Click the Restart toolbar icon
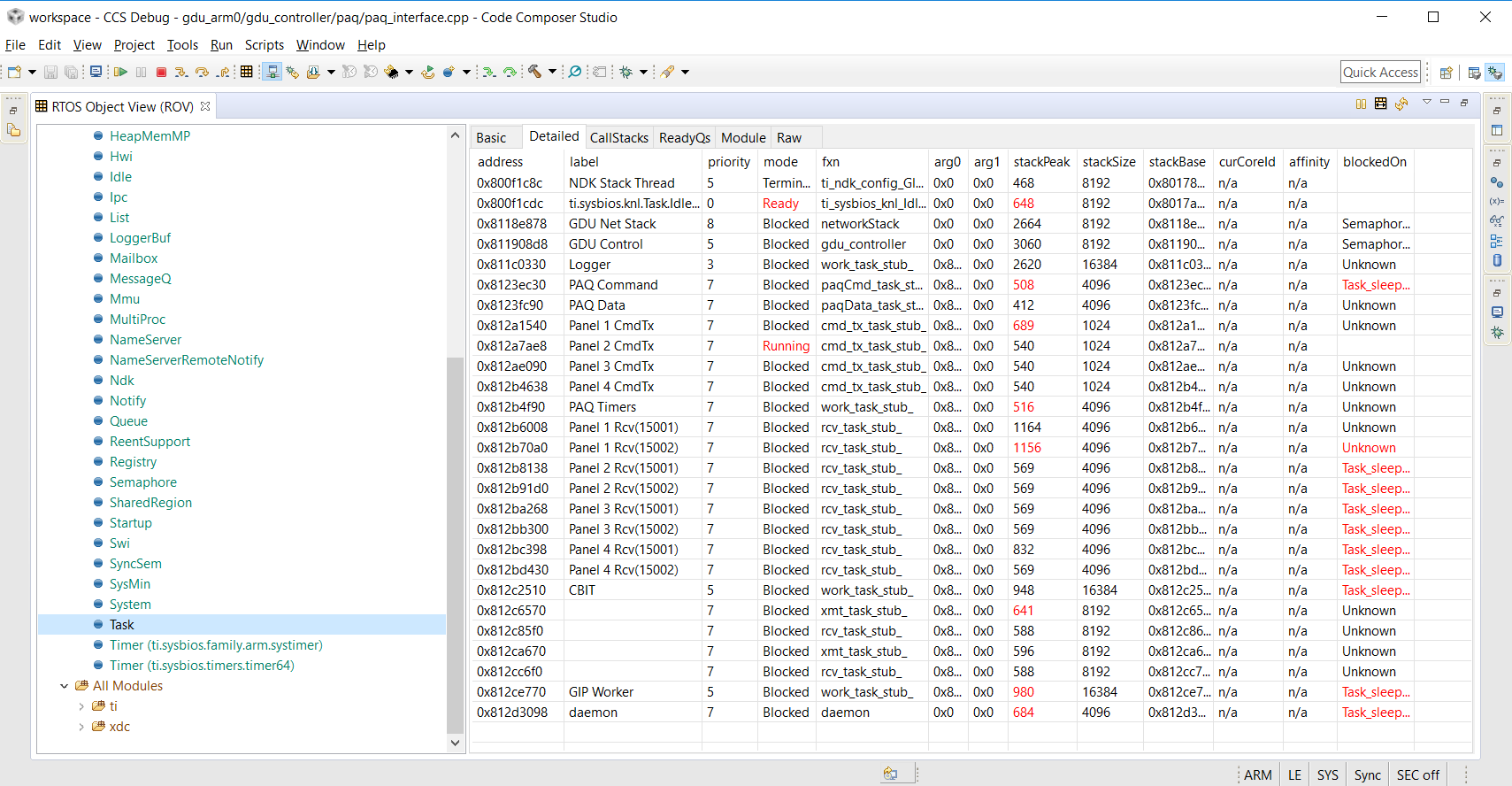1512x786 pixels. click(x=427, y=72)
